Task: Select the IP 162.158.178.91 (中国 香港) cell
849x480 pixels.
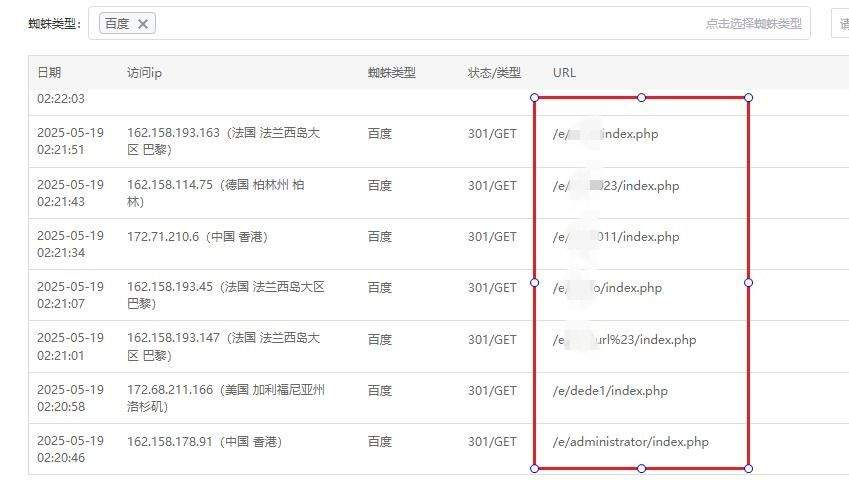Action: [x=204, y=442]
